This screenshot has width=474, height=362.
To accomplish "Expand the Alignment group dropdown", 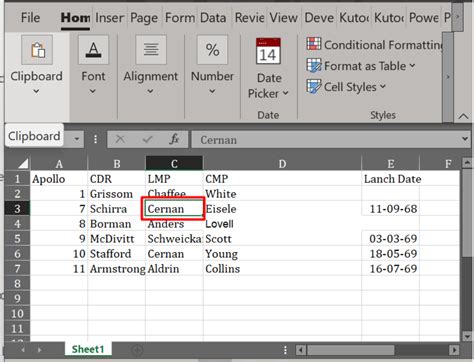I will tap(150, 91).
